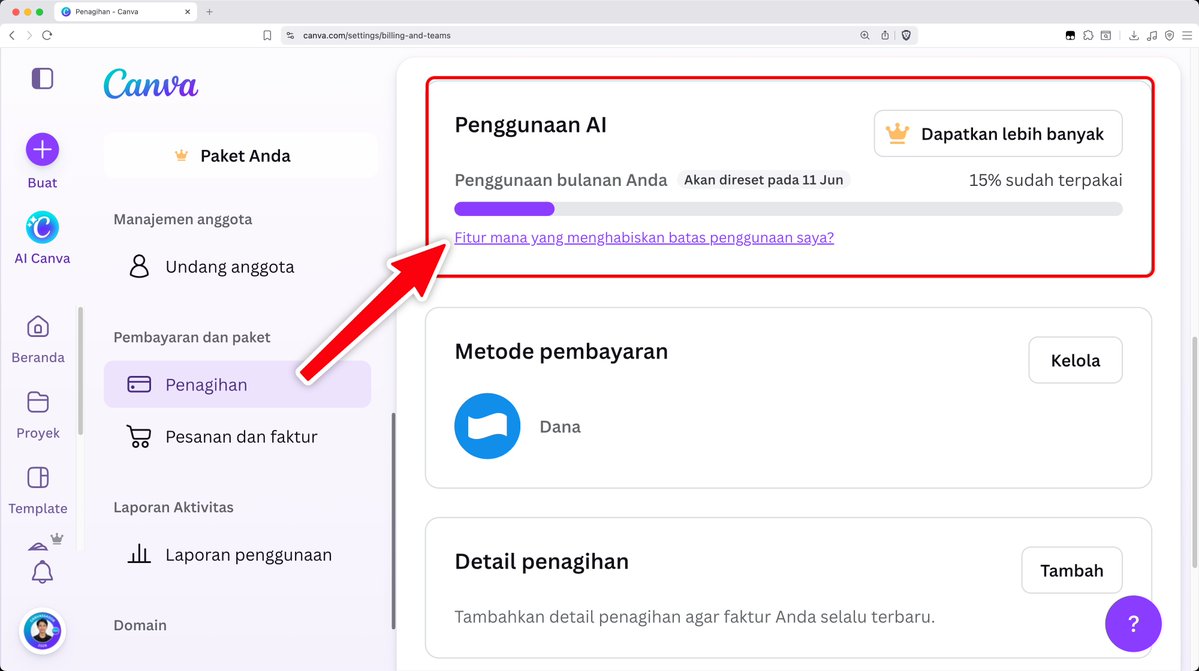Click the crown premium icon in sidebar
The width and height of the screenshot is (1199, 671).
pos(57,539)
